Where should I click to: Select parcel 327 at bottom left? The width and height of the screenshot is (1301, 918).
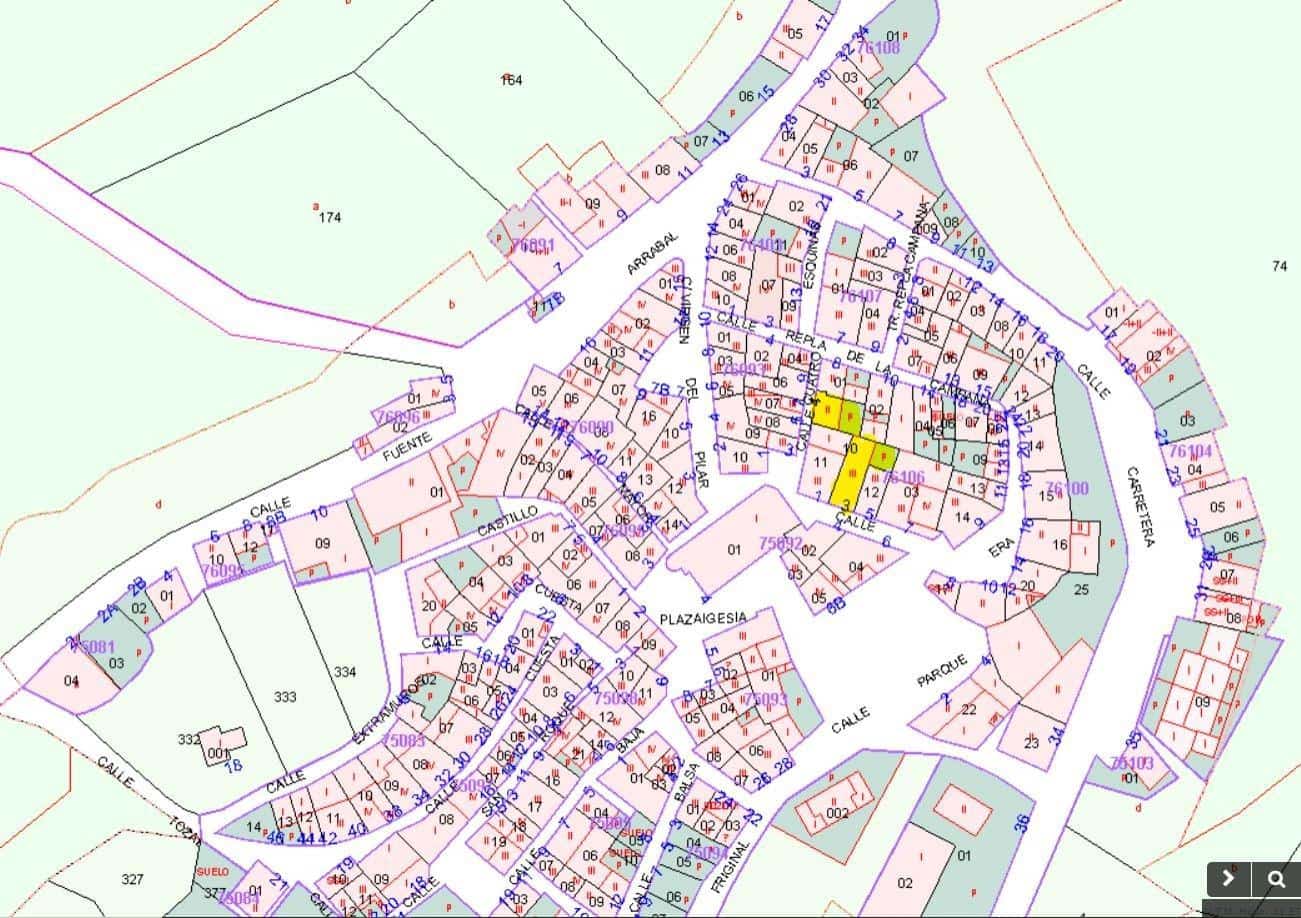pos(132,879)
